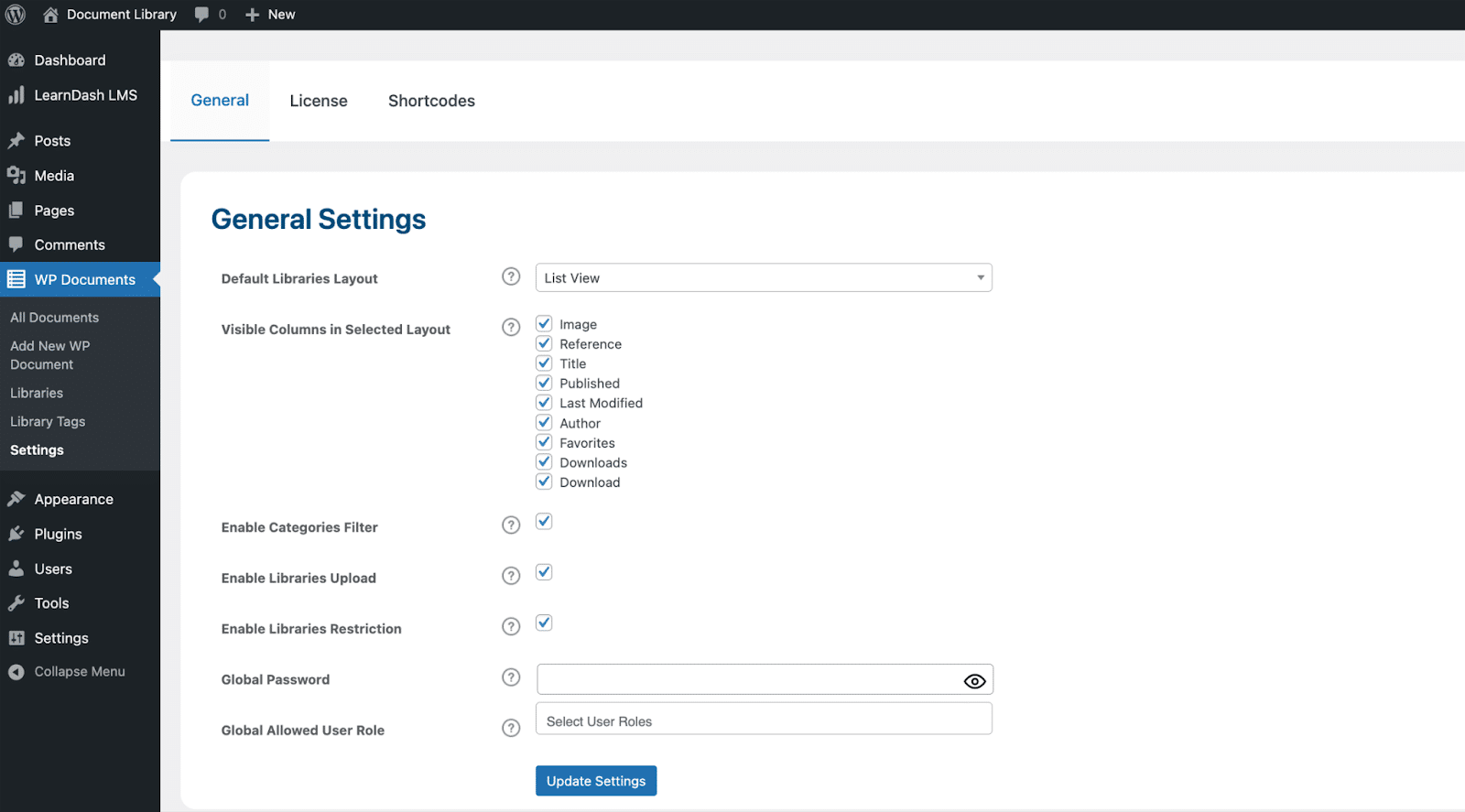Click the Plugins plug icon
1465x812 pixels.
tap(16, 534)
